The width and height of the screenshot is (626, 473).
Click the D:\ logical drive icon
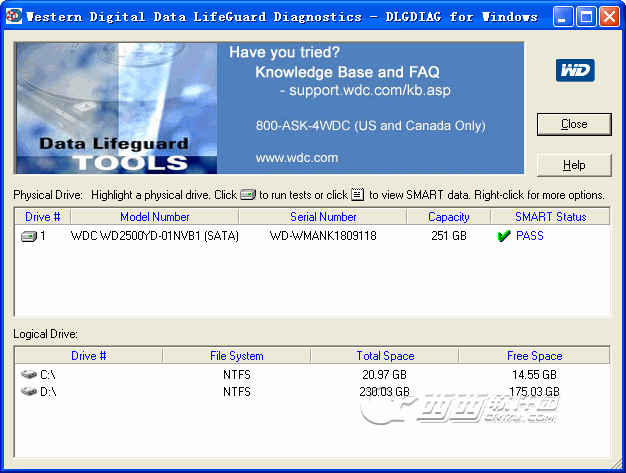pos(29,392)
